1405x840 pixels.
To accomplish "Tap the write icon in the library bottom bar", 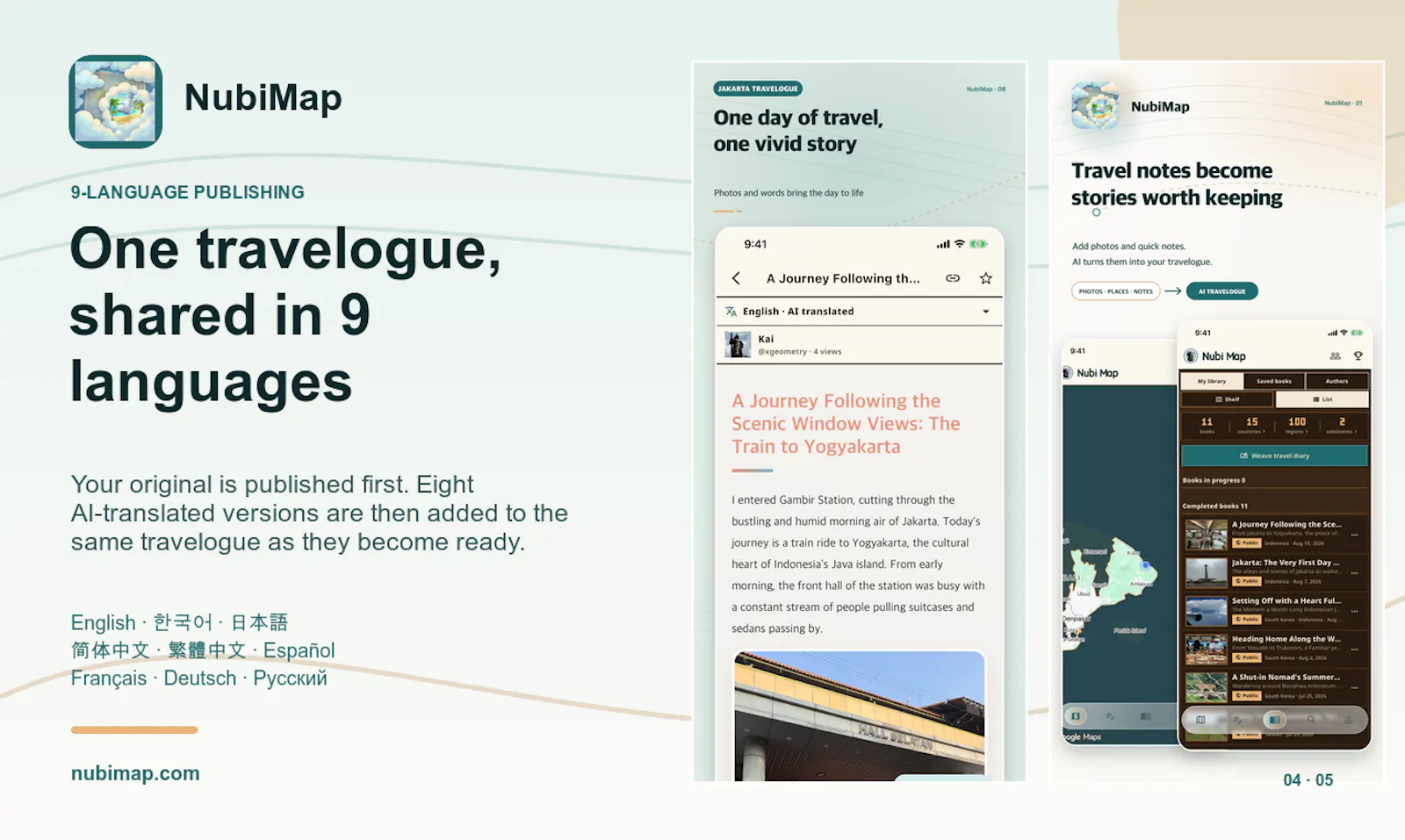I will (x=1237, y=720).
